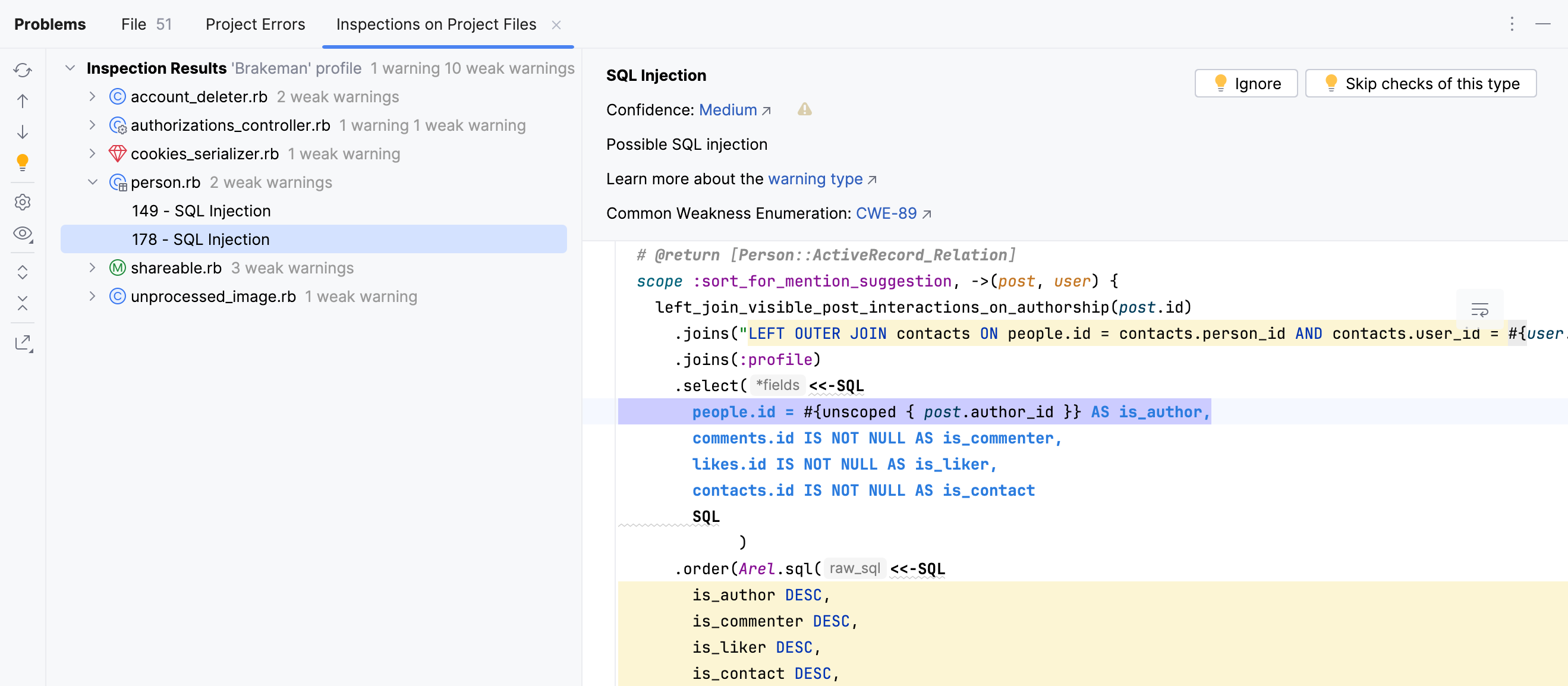The width and height of the screenshot is (1568, 686).
Task: Go to the next problem
Action: [23, 131]
